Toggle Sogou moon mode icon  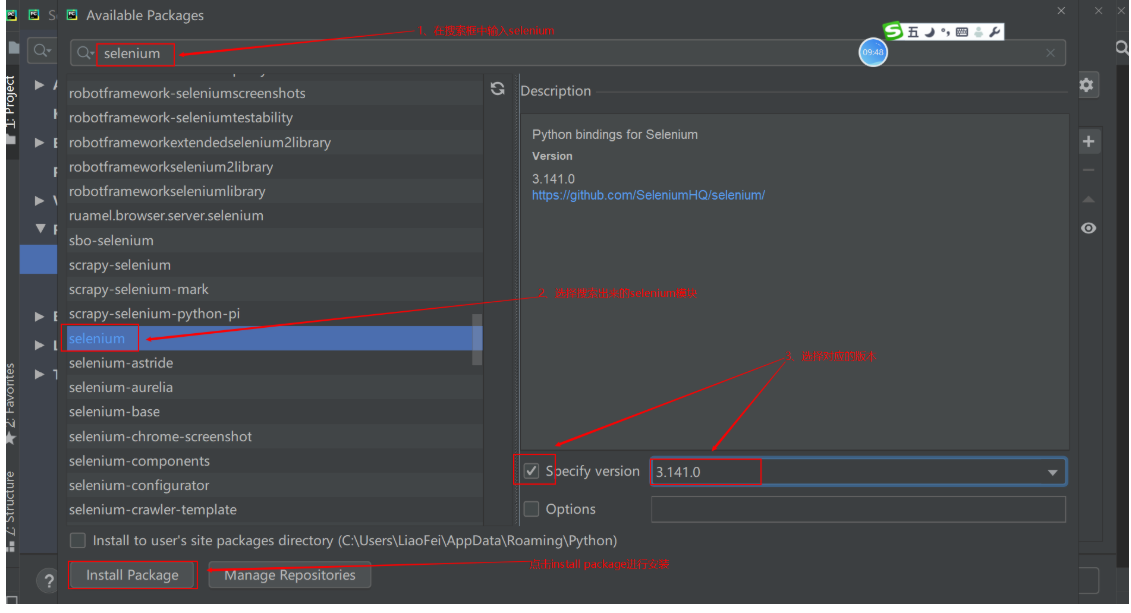930,32
